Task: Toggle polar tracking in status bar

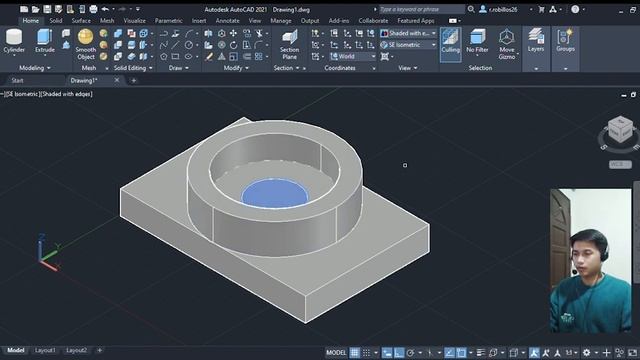Action: pyautogui.click(x=411, y=353)
